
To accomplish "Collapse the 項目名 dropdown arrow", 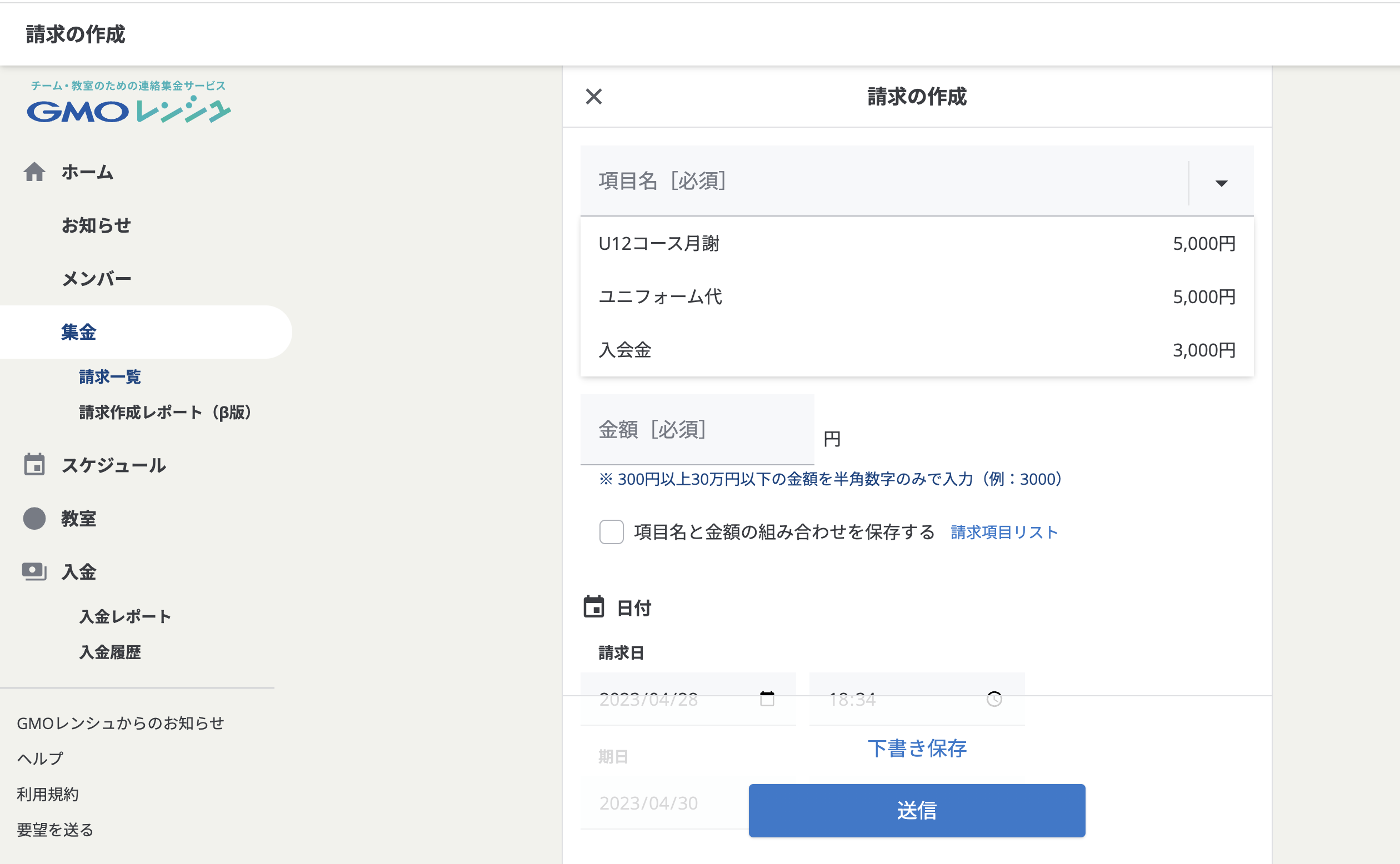I will 1221,183.
